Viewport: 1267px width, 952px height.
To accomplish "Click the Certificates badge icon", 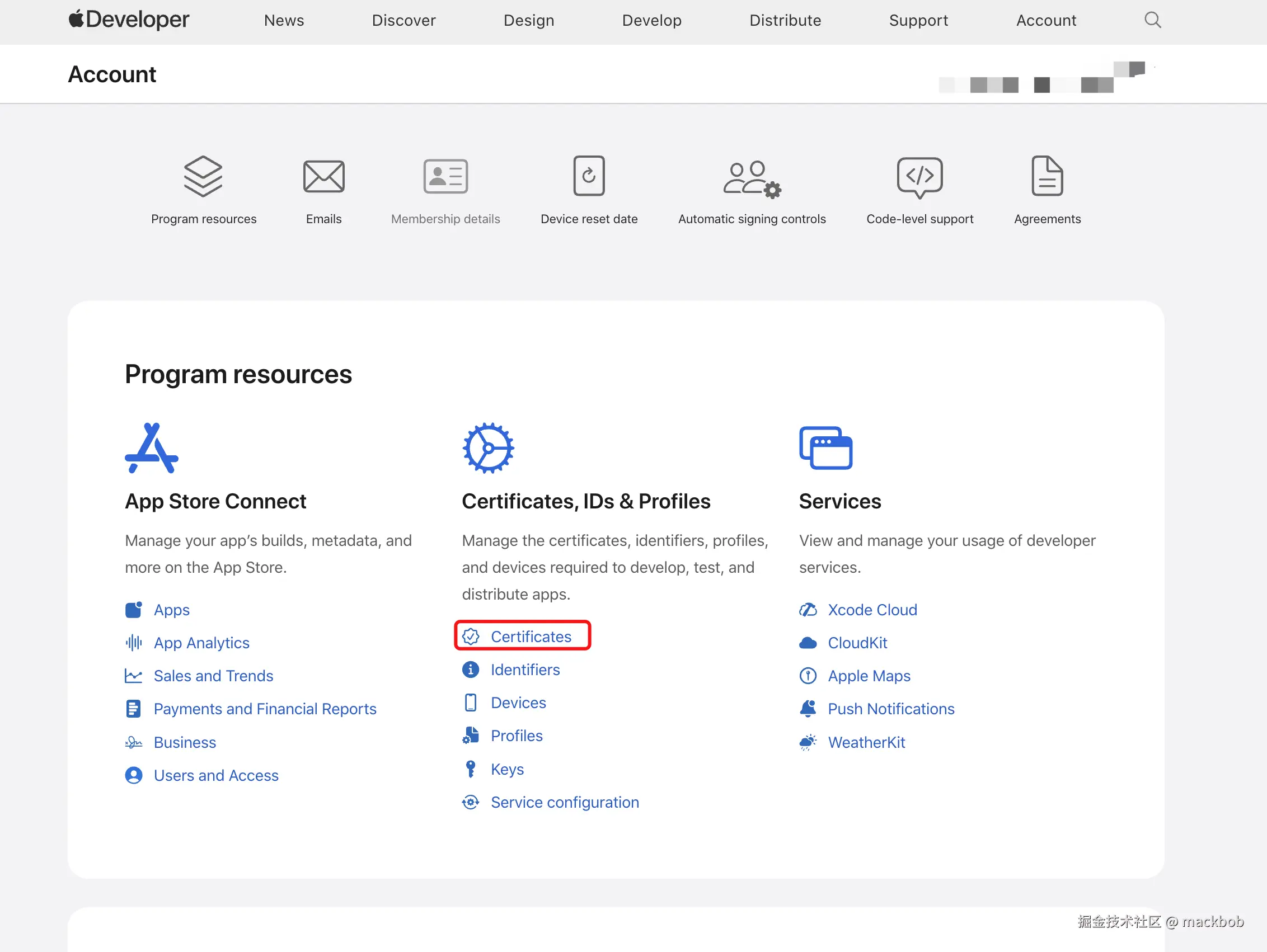I will coord(471,637).
